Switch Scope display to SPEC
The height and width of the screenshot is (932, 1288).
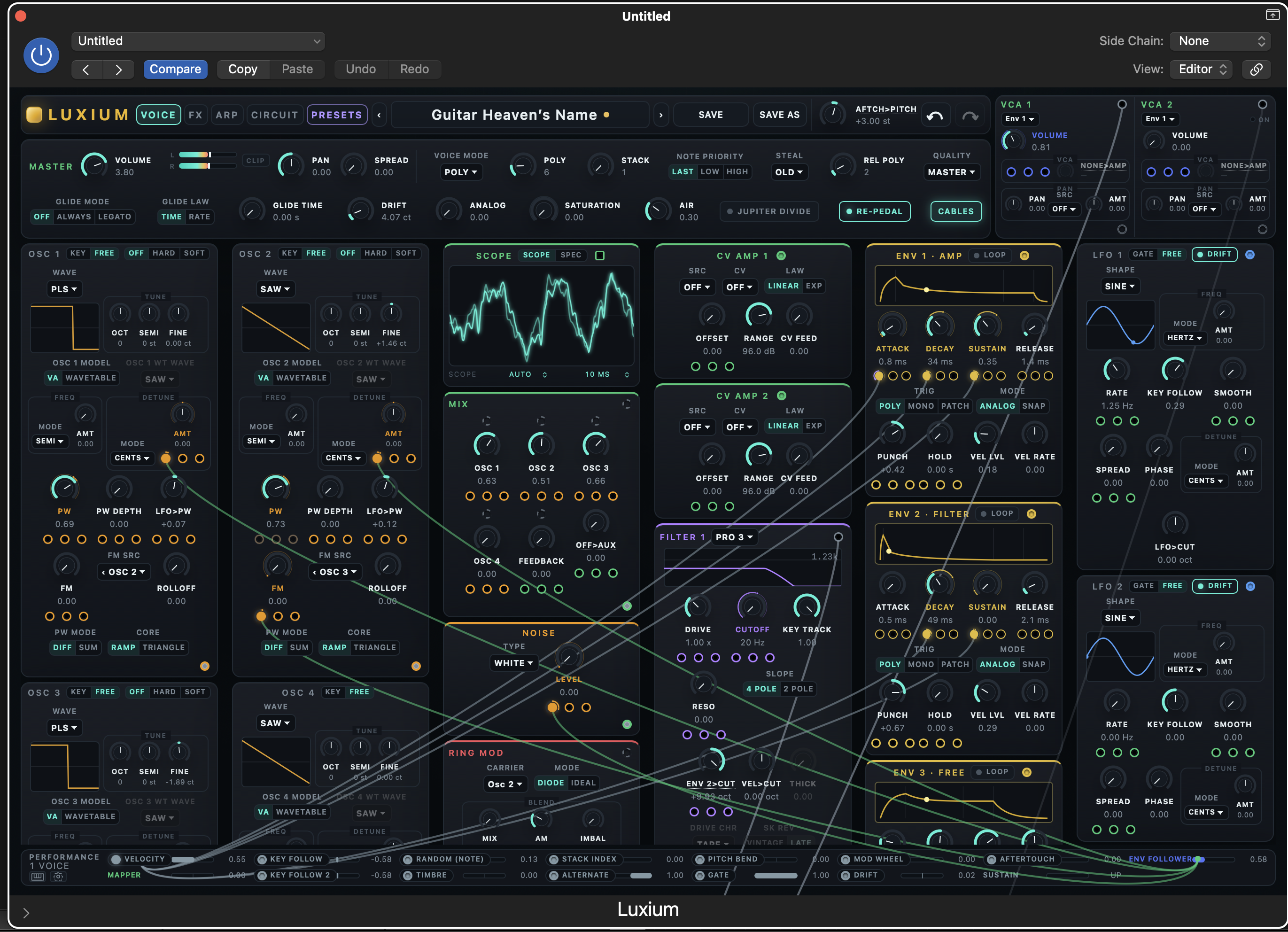[x=571, y=255]
